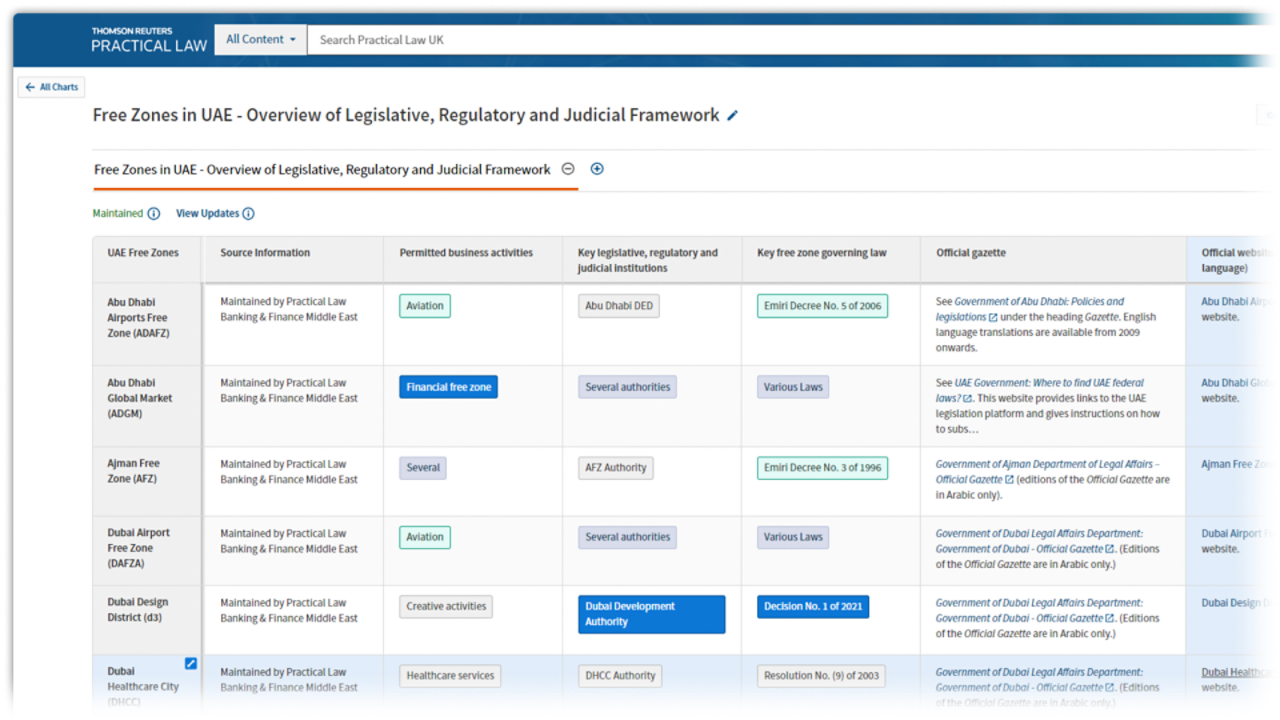Open the All Content dropdown
This screenshot has width=1280, height=720.
pyautogui.click(x=261, y=39)
